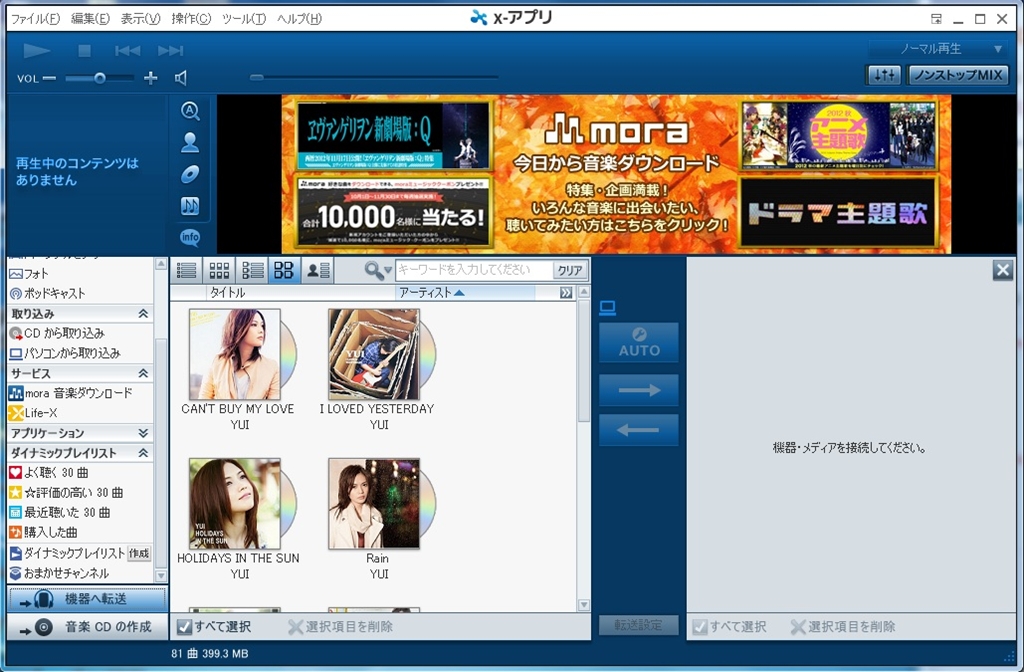Viewport: 1024px width, 672px height.
Task: Clear the search with クリア button
Action: tap(570, 270)
